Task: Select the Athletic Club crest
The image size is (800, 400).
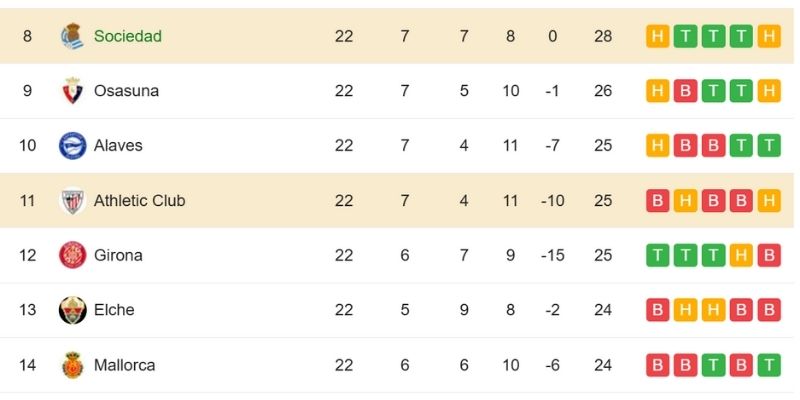Action: click(x=73, y=200)
